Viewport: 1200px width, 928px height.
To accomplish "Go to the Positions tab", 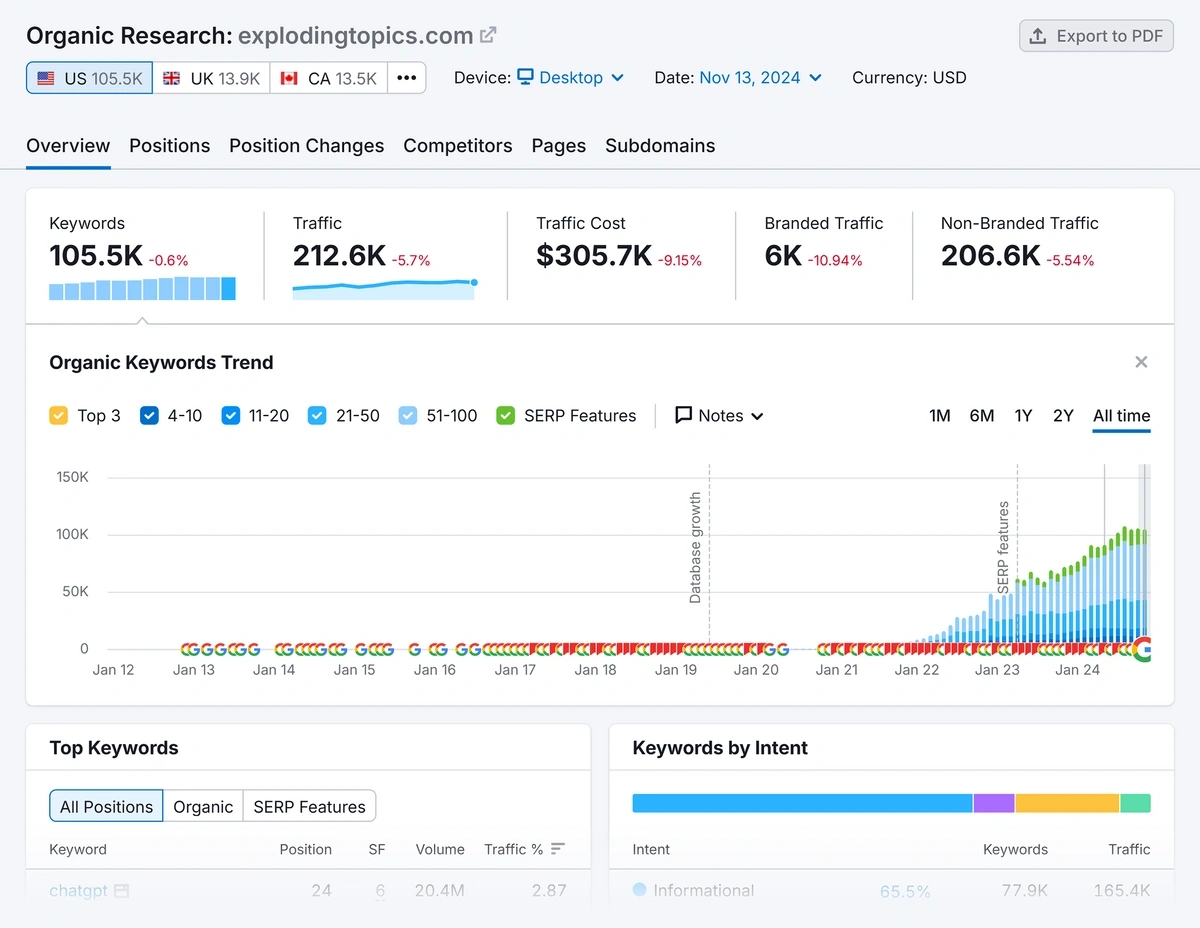I will (170, 146).
